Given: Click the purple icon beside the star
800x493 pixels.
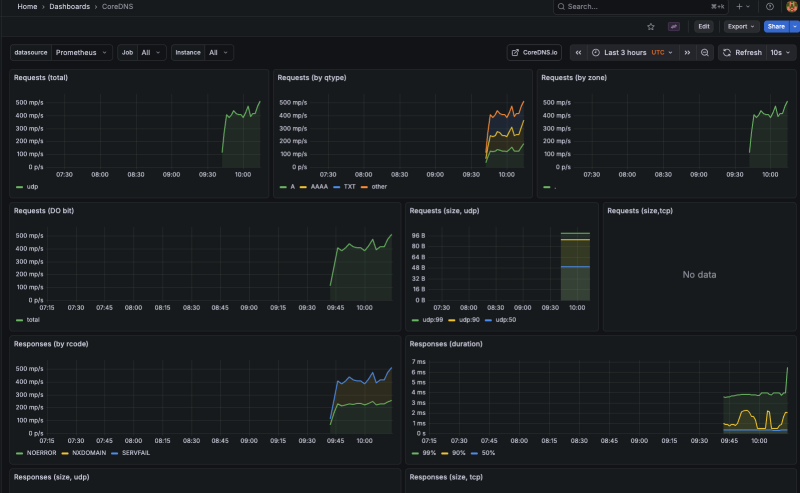Looking at the screenshot, I should tap(674, 27).
